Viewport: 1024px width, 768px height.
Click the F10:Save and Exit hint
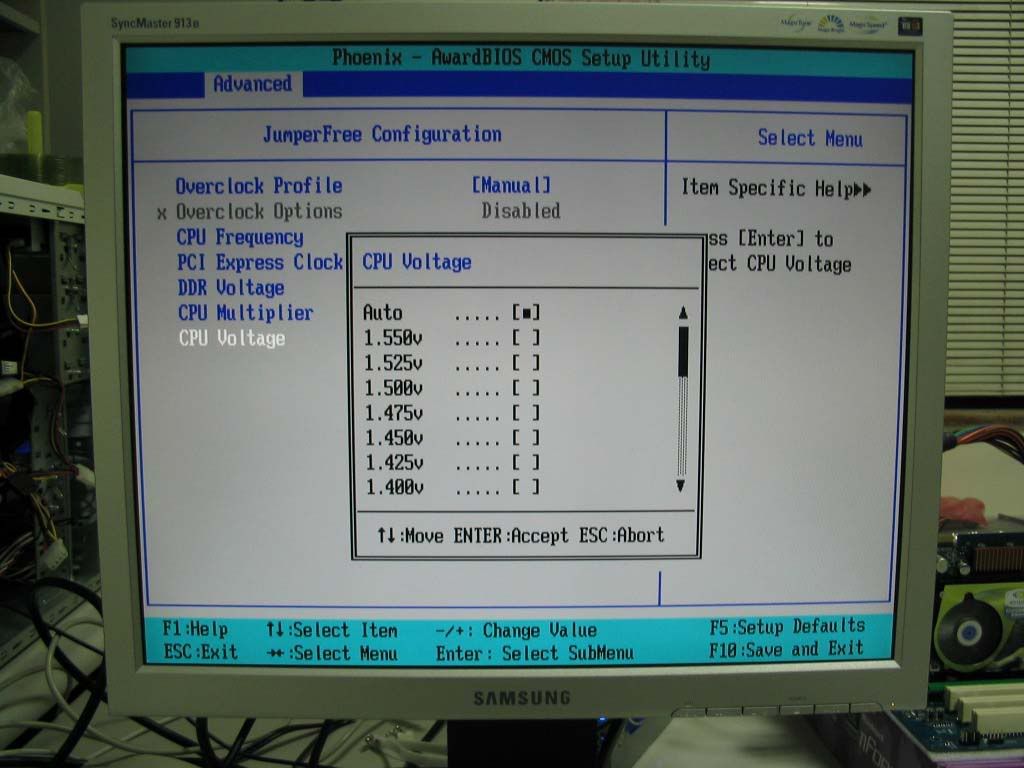tap(786, 650)
